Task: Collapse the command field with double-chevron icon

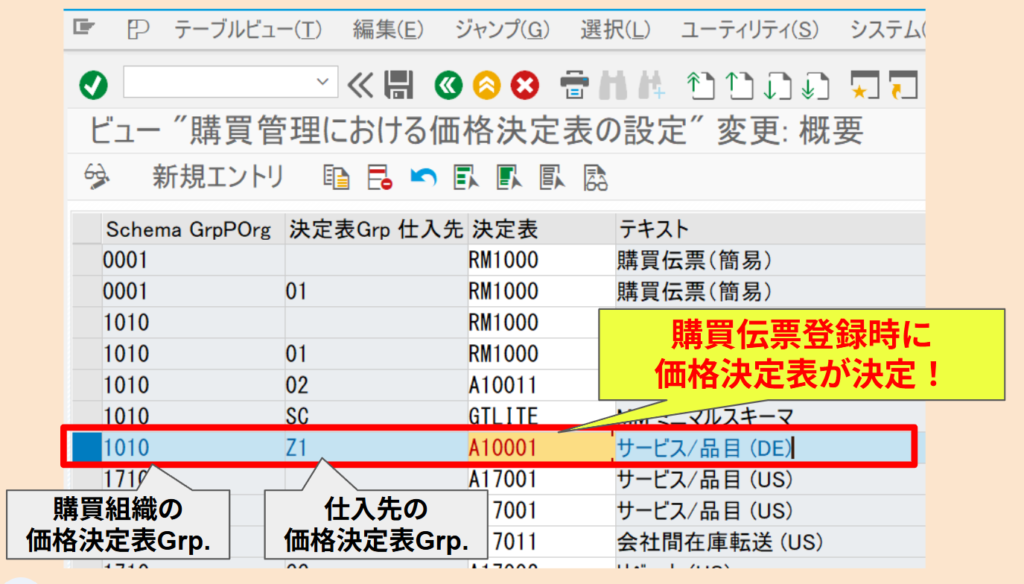Action: click(x=360, y=85)
